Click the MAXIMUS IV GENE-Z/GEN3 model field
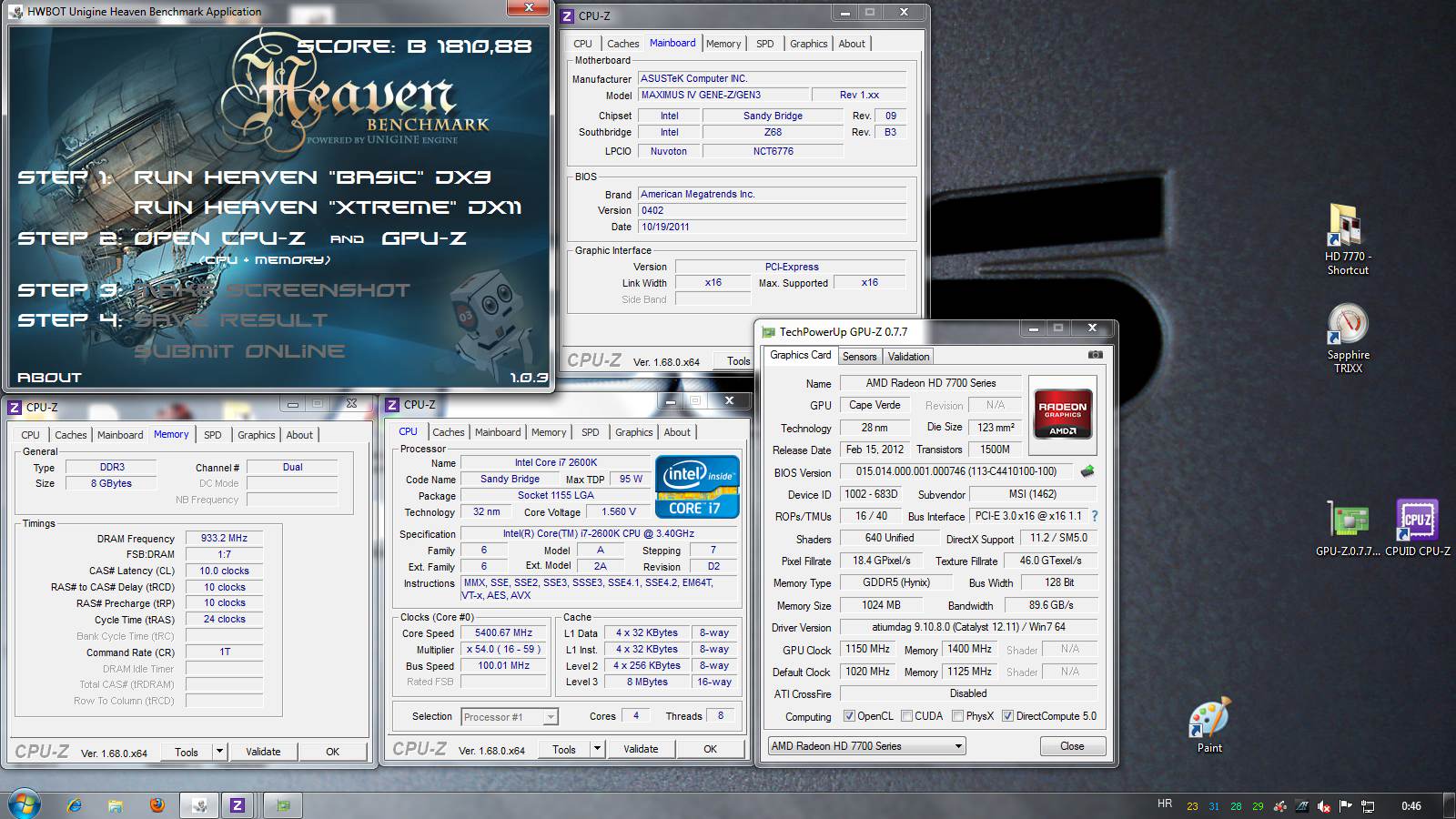1456x819 pixels. [723, 95]
